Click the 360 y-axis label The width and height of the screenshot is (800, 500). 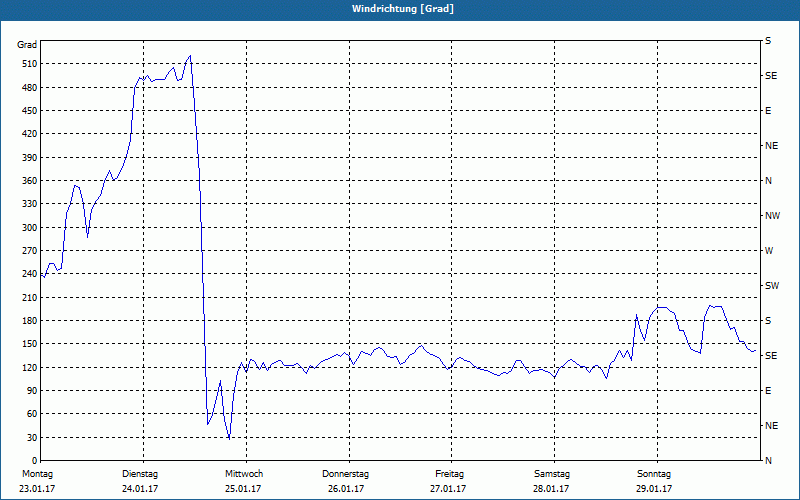point(29,181)
